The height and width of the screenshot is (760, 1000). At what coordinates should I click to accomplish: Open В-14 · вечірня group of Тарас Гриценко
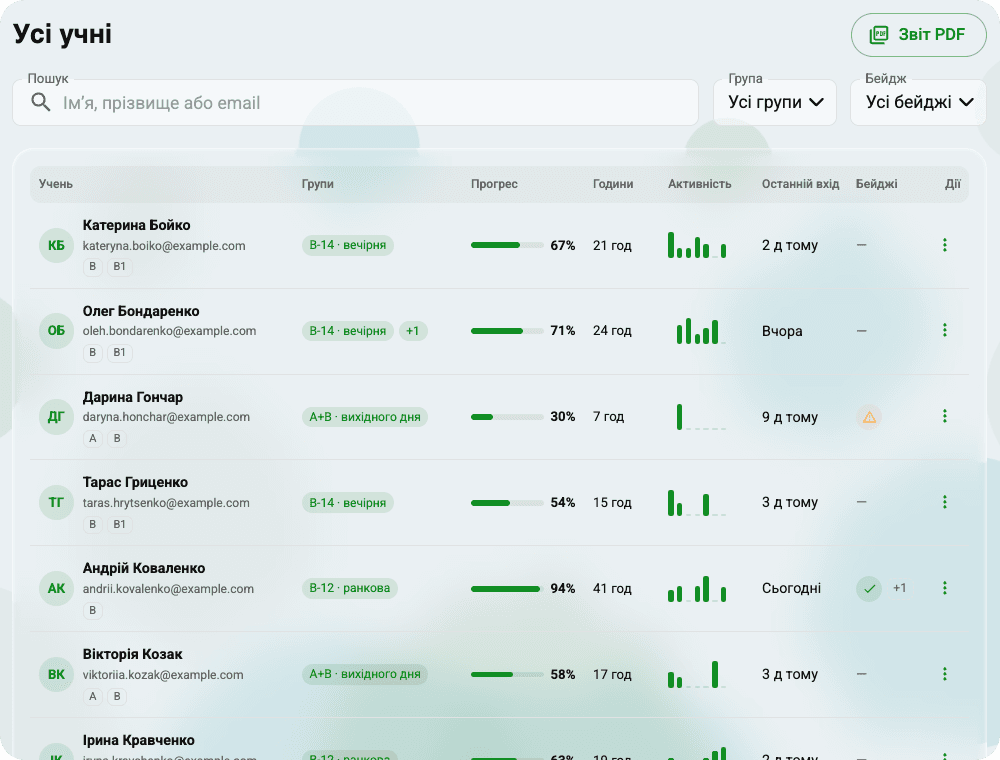click(x=348, y=502)
